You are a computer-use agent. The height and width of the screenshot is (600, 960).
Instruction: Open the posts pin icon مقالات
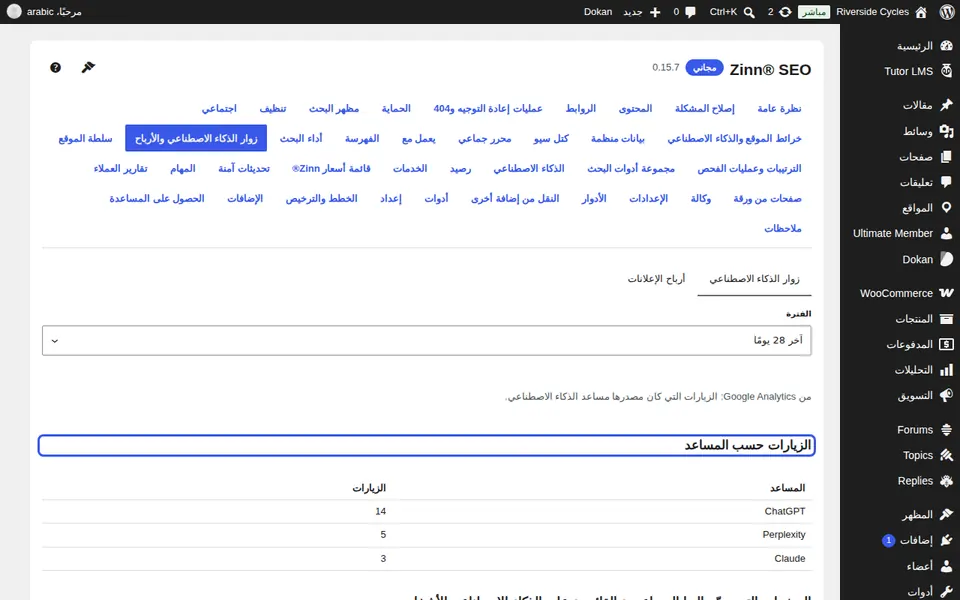pos(947,105)
